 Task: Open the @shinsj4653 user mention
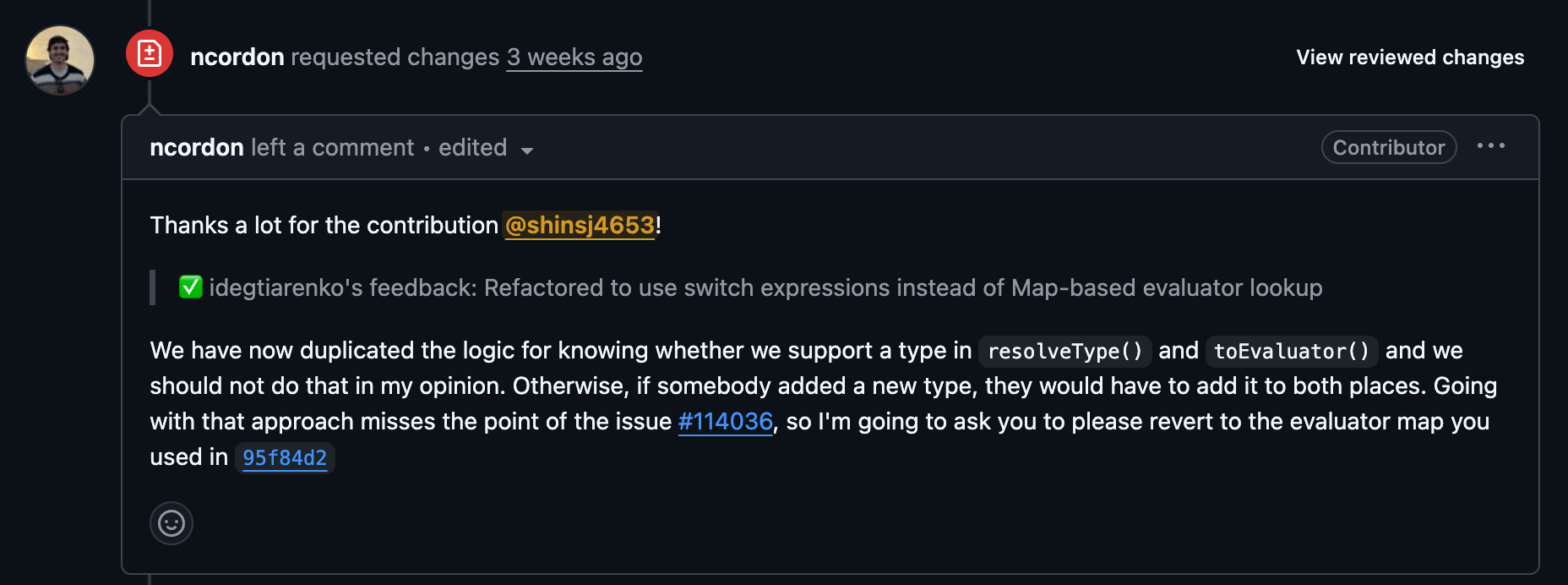tap(580, 226)
